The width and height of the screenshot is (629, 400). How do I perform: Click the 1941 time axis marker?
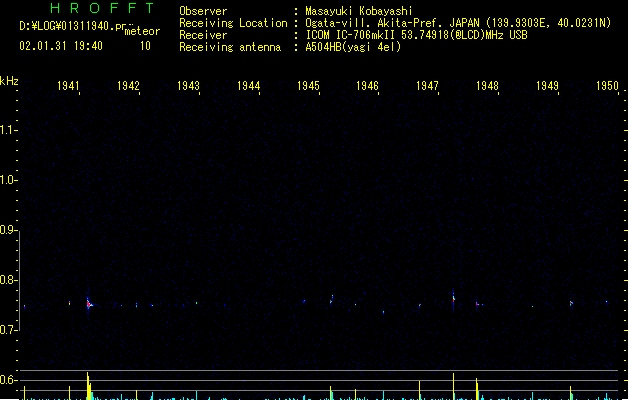[x=68, y=86]
